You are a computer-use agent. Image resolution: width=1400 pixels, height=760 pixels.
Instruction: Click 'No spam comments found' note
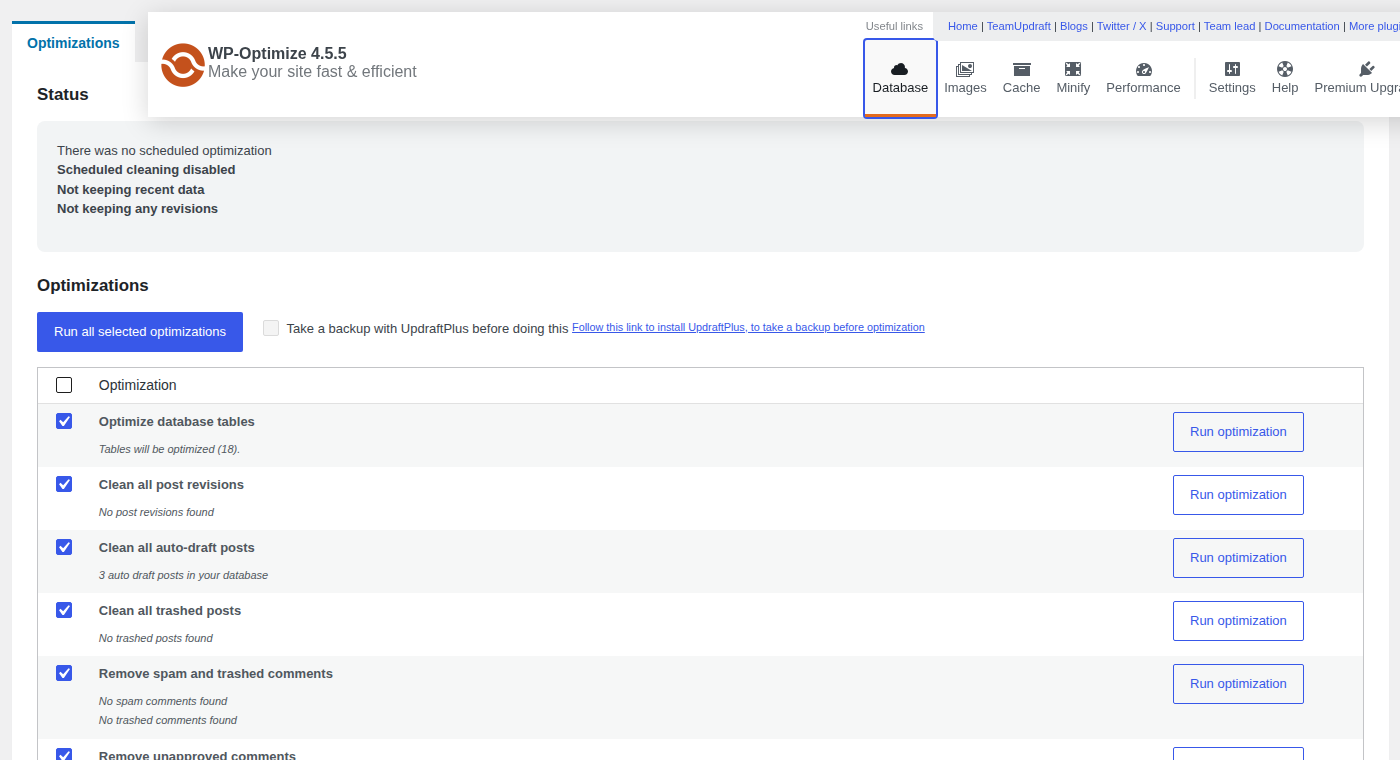[x=163, y=701]
